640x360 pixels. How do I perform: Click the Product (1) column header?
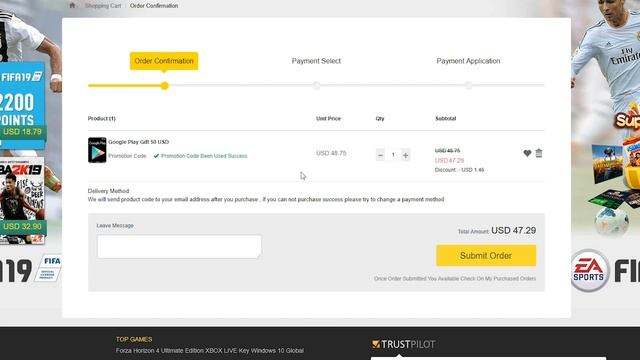point(102,118)
